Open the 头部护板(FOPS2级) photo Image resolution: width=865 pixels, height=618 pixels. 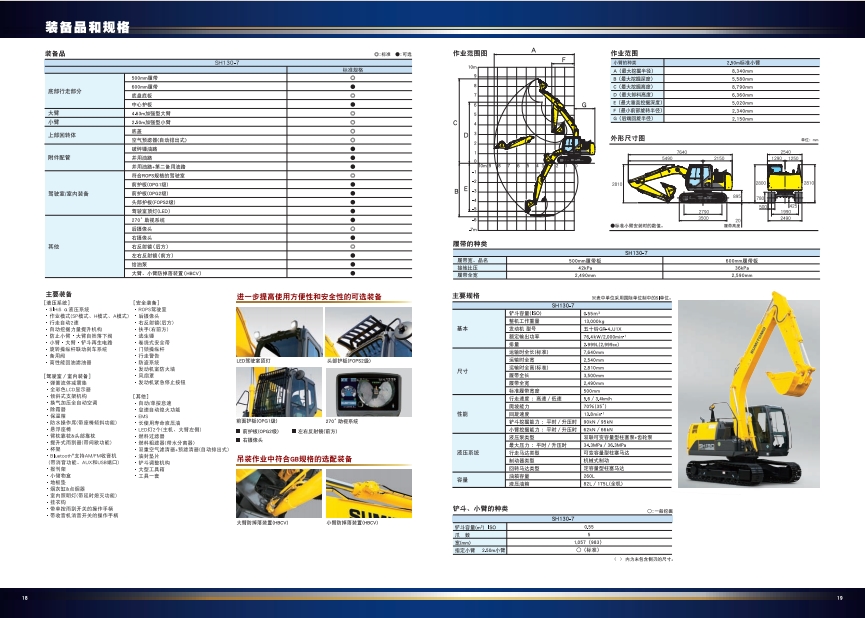point(369,332)
